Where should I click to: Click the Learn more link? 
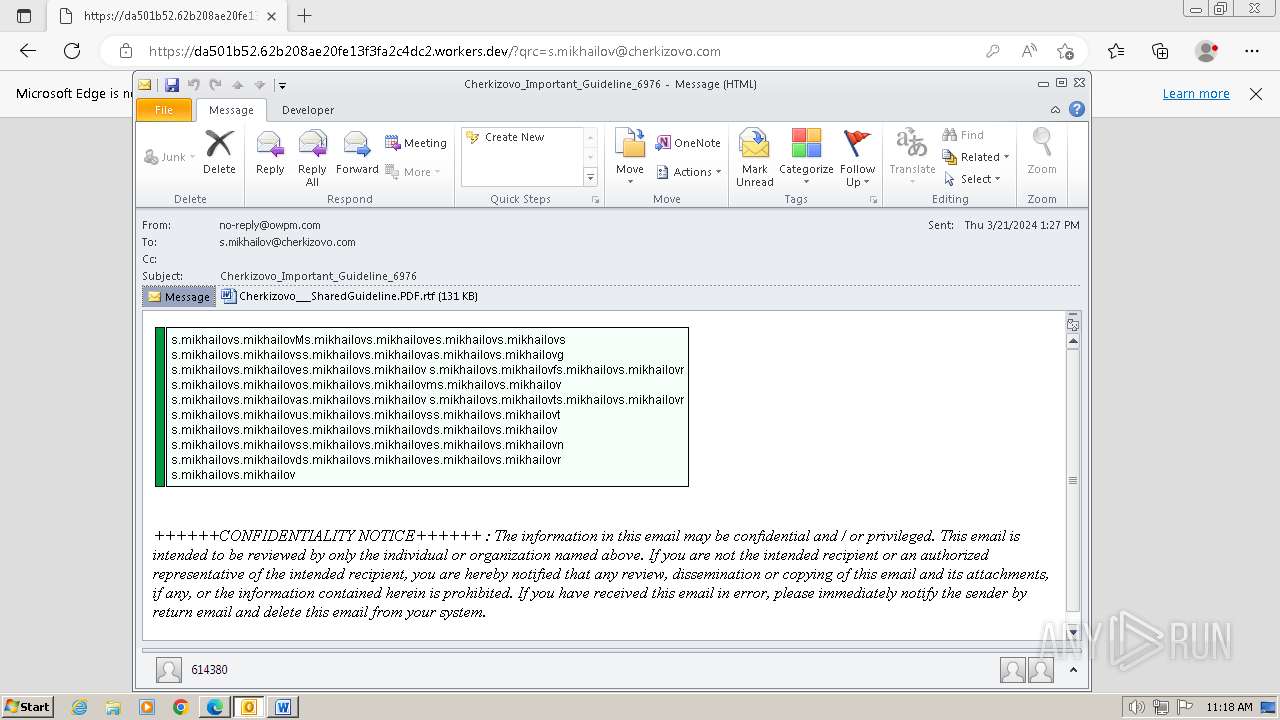1196,93
